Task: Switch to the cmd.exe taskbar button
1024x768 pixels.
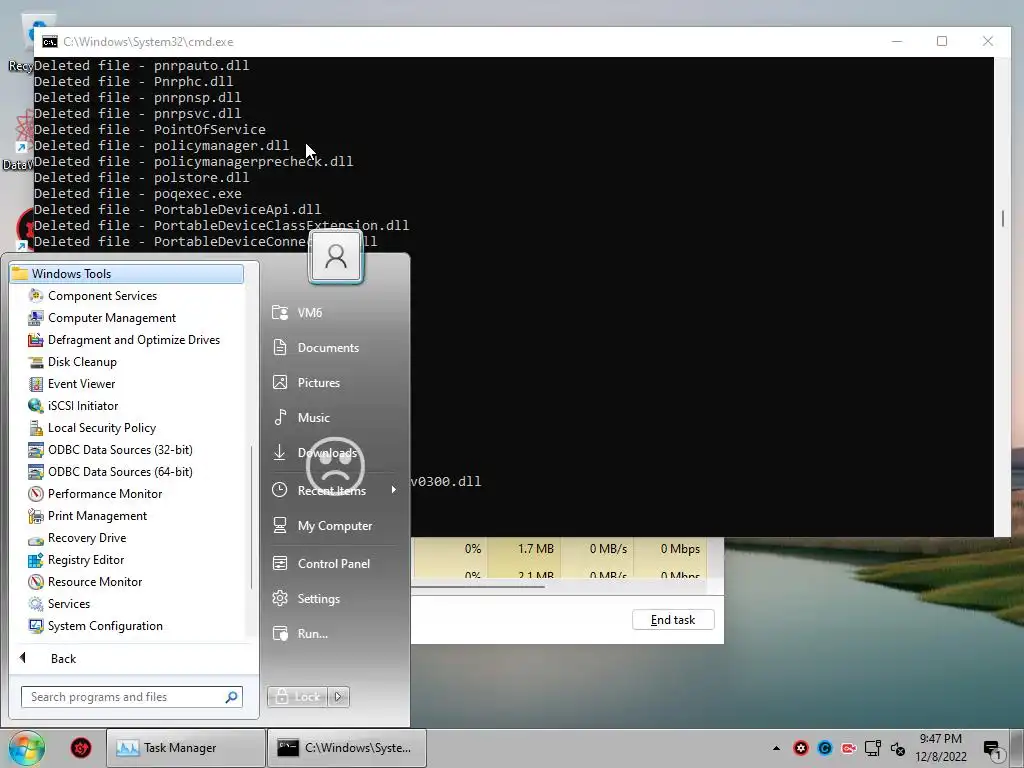Action: point(347,748)
